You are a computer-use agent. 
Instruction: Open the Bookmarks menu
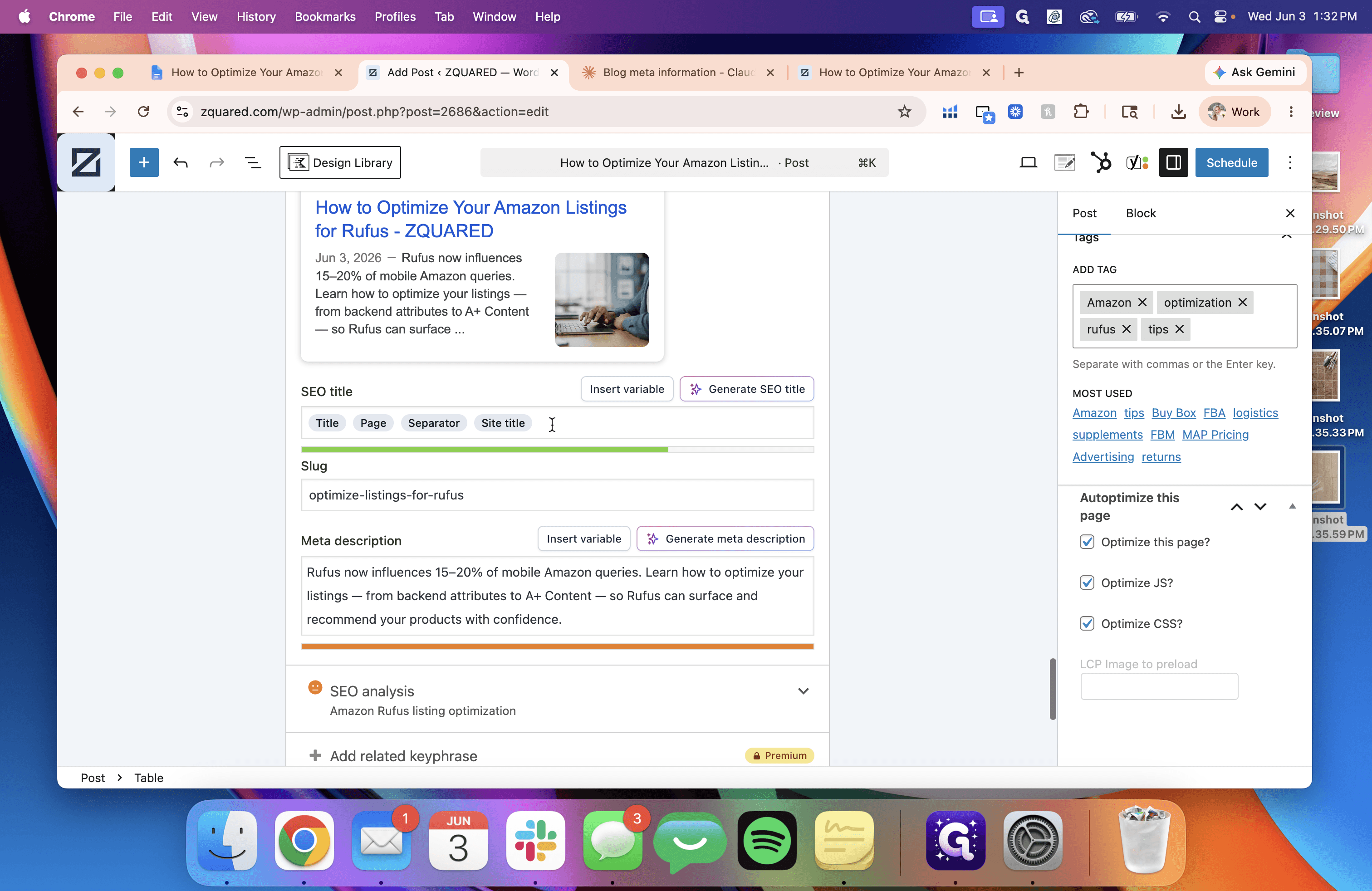tap(324, 17)
